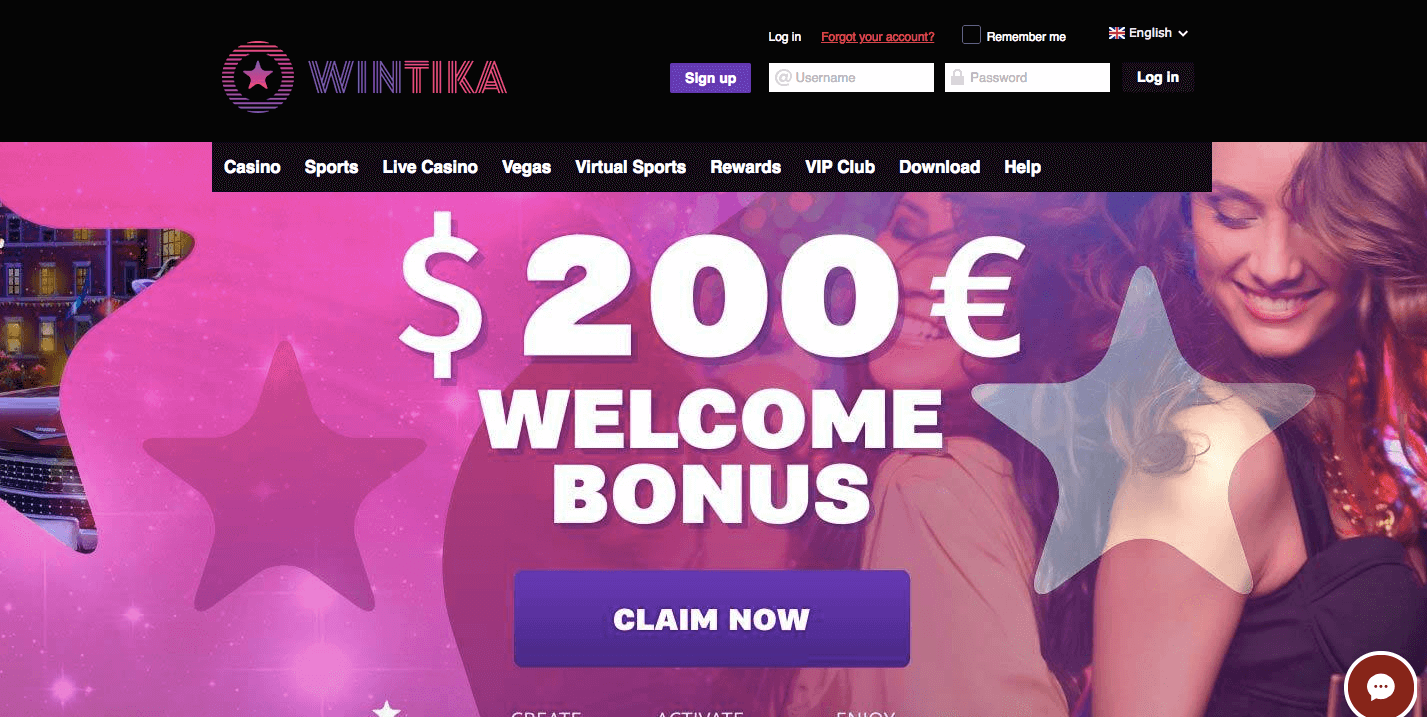Click the CLAIM NOW button
1427x717 pixels.
(712, 619)
